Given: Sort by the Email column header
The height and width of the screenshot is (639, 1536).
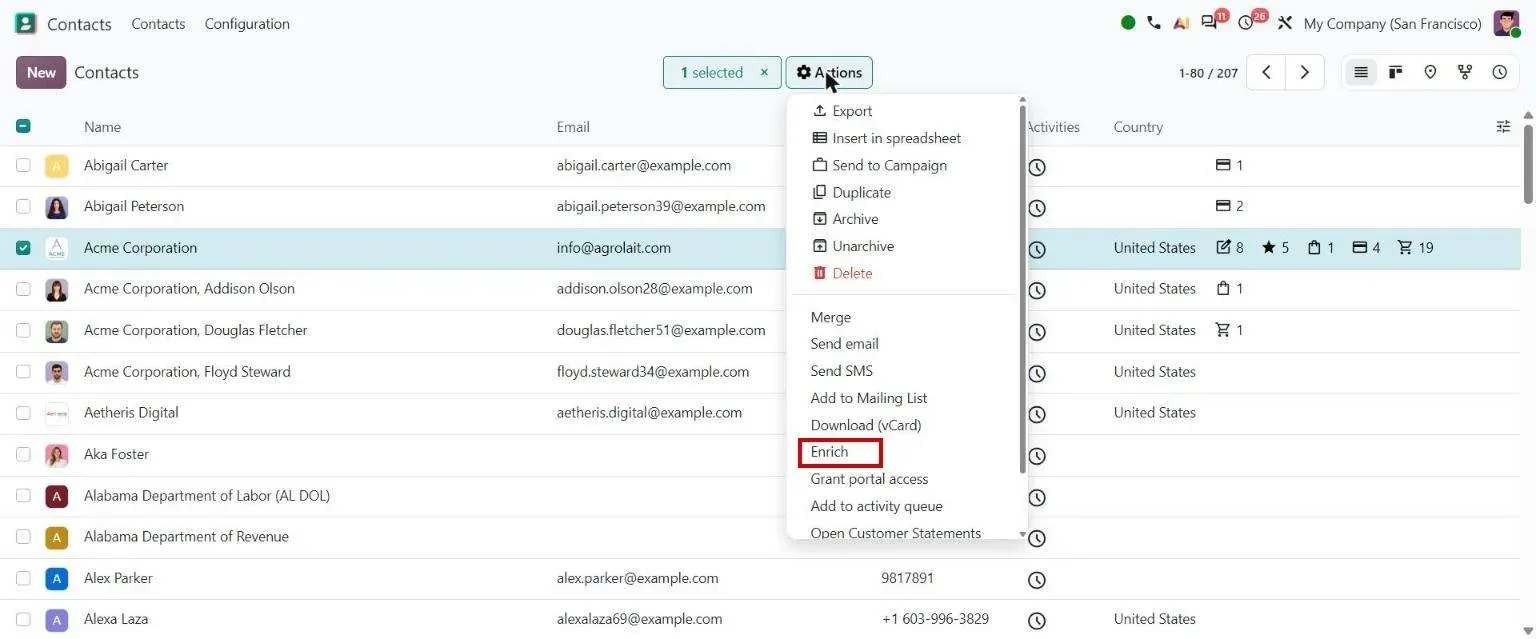Looking at the screenshot, I should tap(573, 127).
